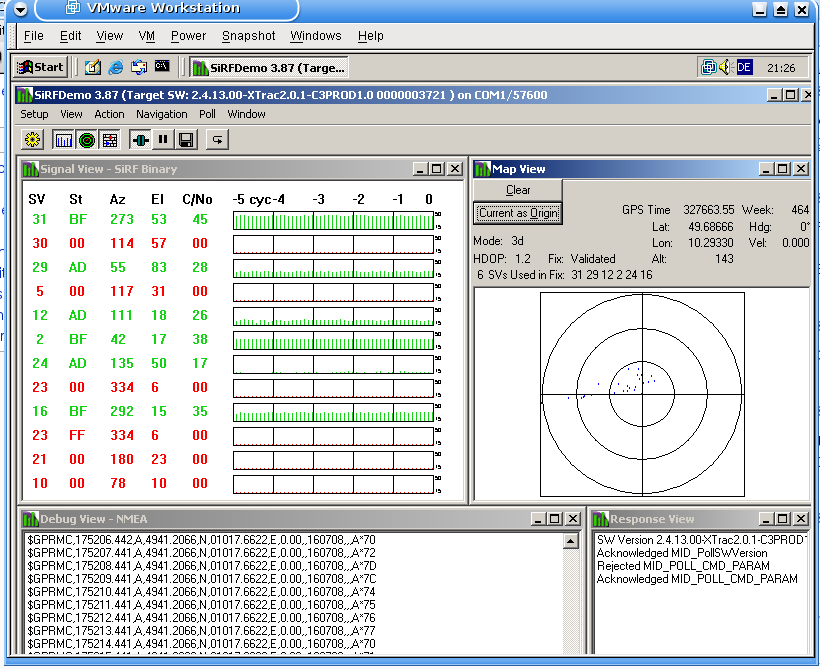Minimize the Debug View window
The image size is (820, 669).
tap(538, 518)
